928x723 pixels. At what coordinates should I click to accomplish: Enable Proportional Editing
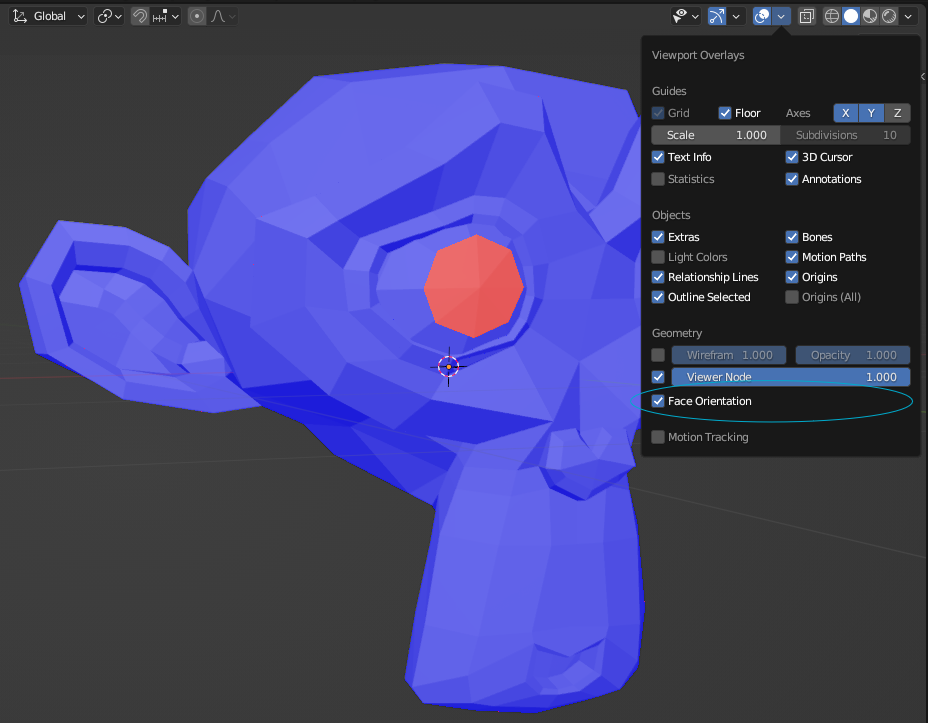coord(196,16)
